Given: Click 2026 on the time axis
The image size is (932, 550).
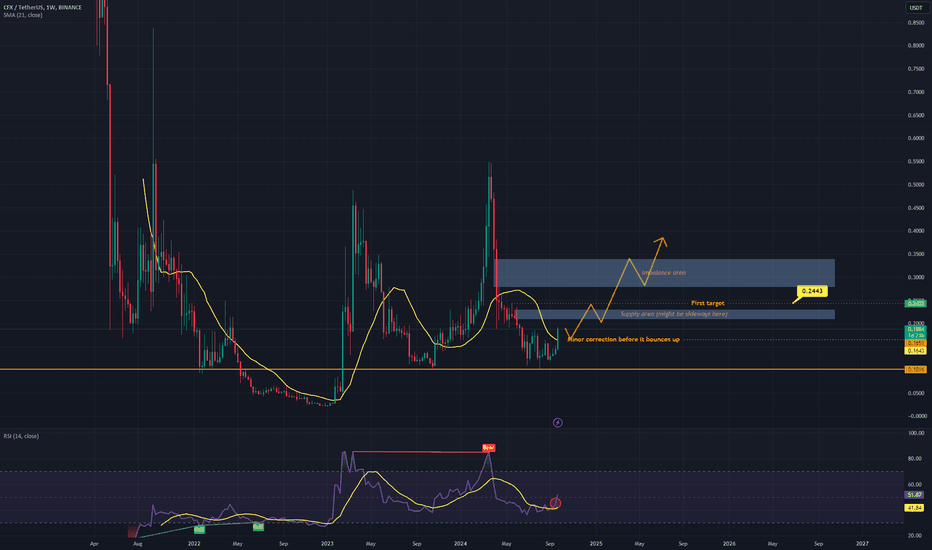Looking at the screenshot, I should point(729,543).
